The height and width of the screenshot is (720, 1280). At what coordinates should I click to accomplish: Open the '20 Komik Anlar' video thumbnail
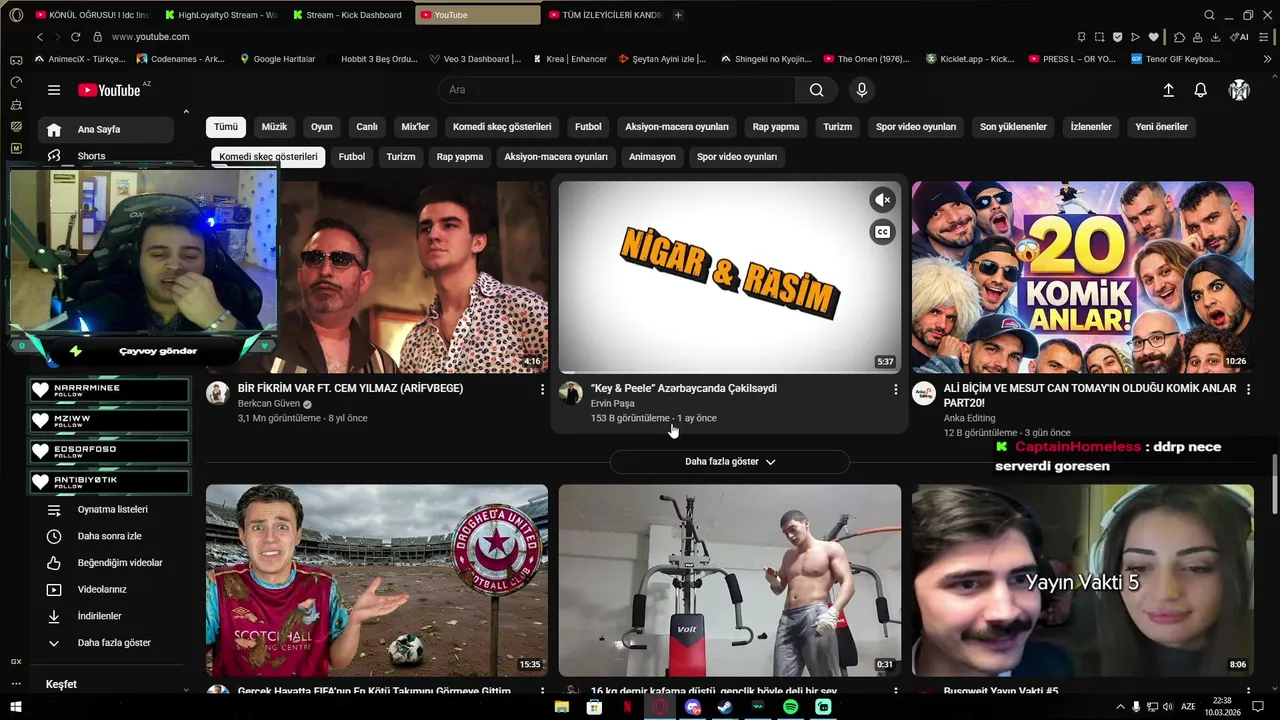tap(1083, 277)
